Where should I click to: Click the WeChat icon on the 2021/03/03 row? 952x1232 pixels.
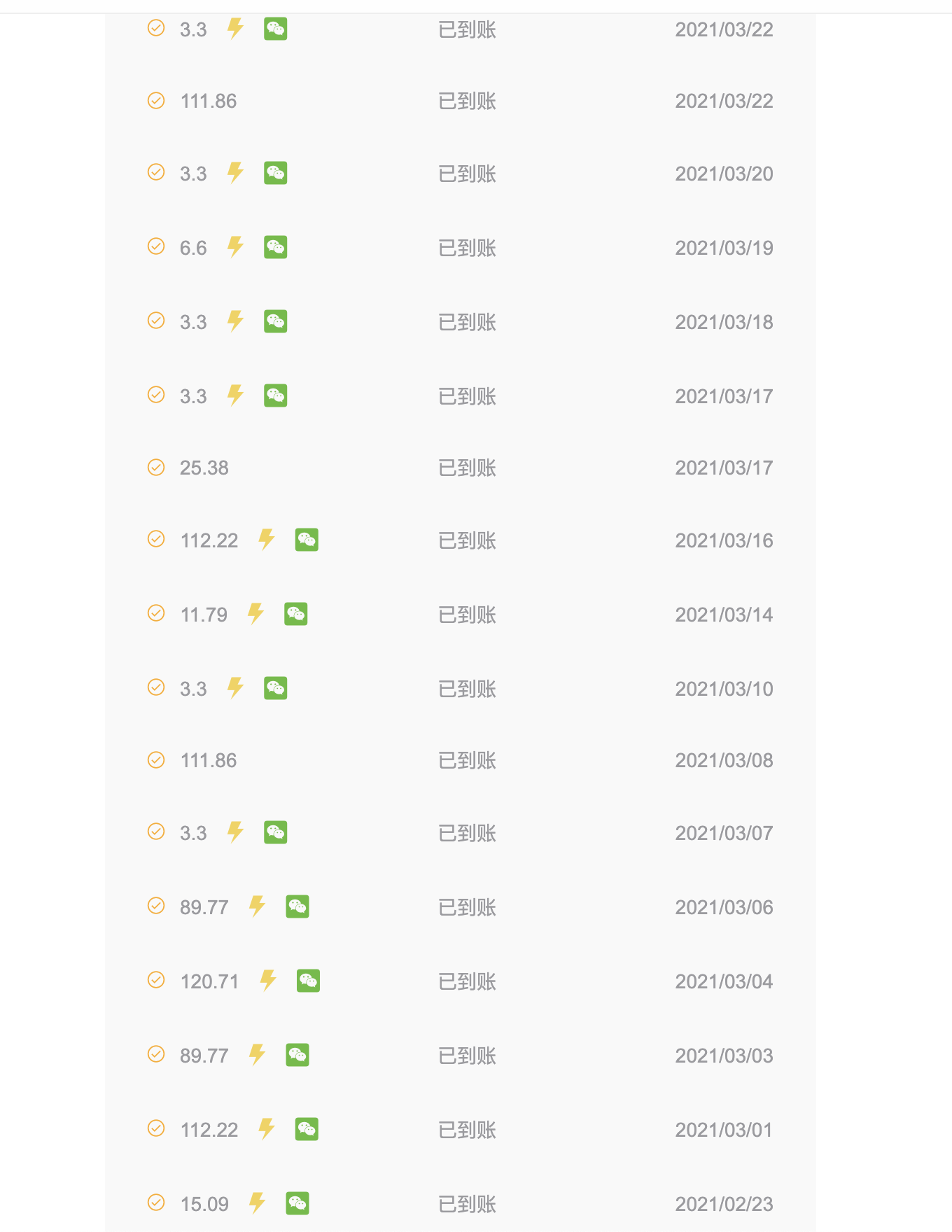click(297, 1055)
